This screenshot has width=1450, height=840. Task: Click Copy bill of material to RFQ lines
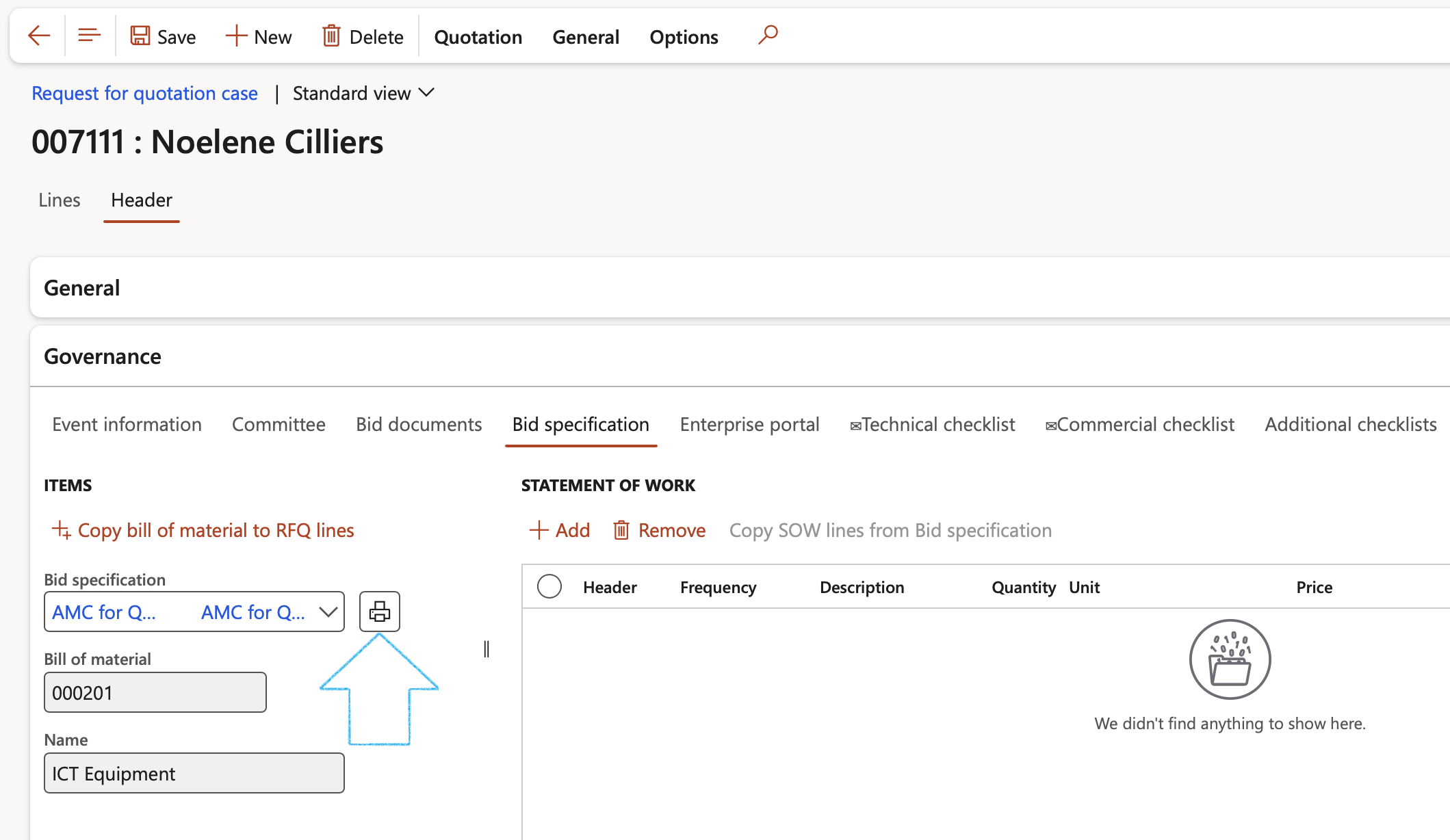(203, 530)
